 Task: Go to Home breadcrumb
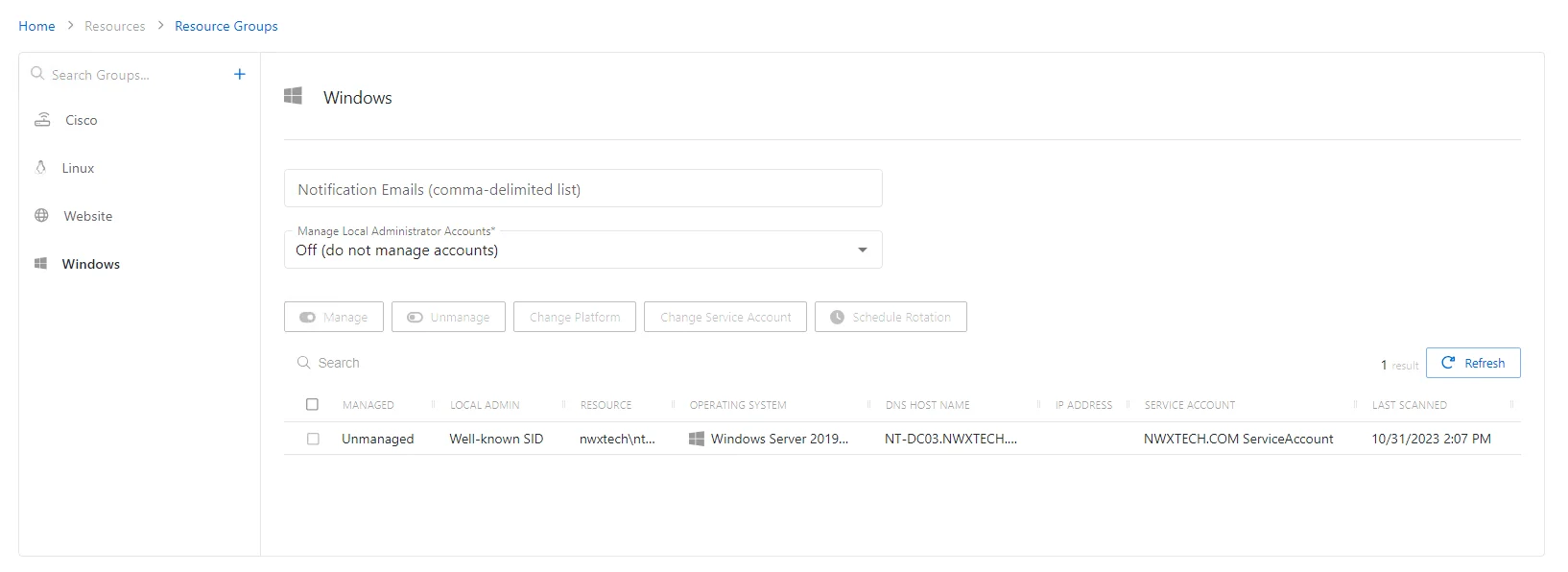click(36, 26)
